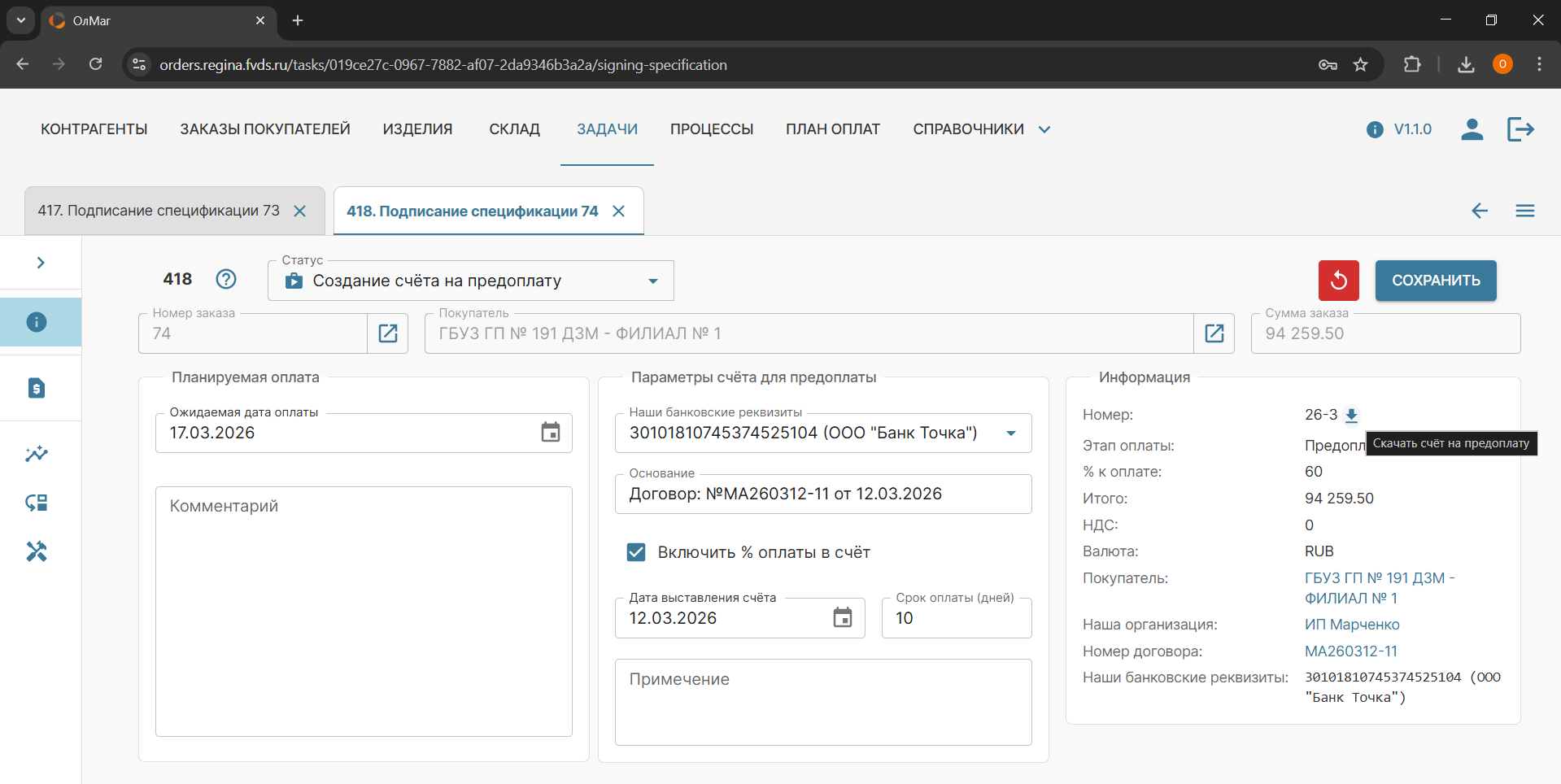The height and width of the screenshot is (784, 1561).
Task: Uncheck 'Включить % оплаты в счёт' checkbox
Action: tap(636, 552)
